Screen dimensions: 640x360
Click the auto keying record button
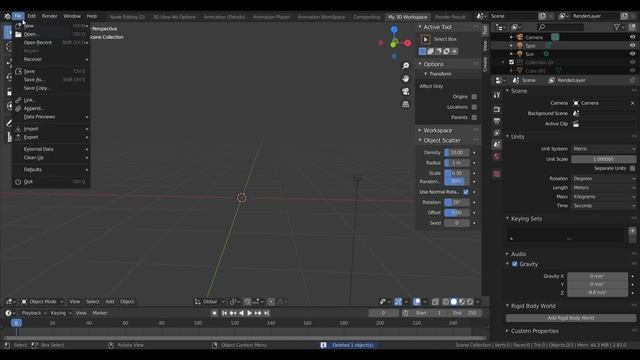[215, 313]
